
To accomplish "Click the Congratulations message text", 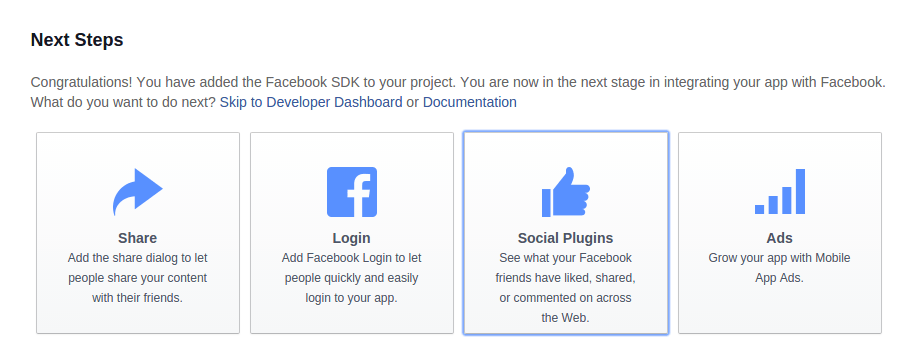I will tap(458, 92).
